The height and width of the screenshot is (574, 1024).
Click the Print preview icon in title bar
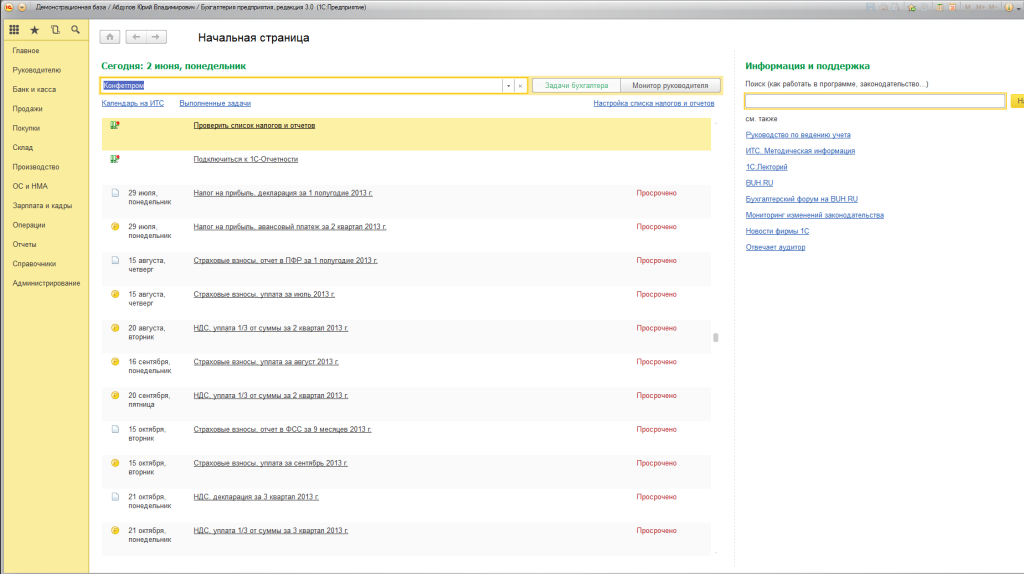[896, 7]
